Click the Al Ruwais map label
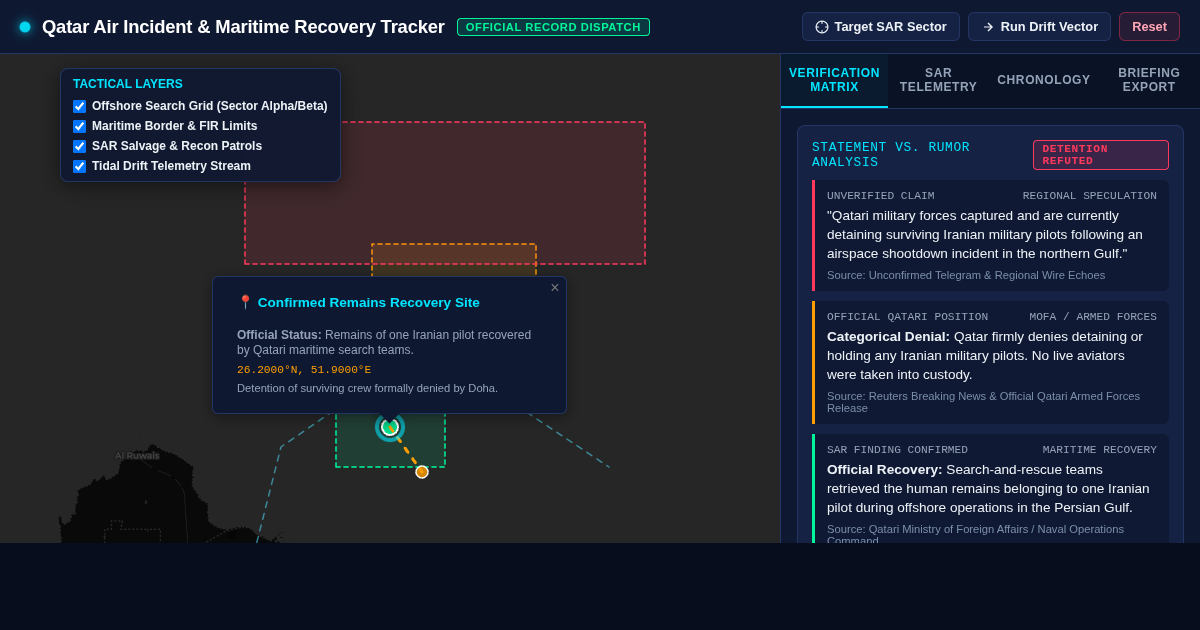 137,456
